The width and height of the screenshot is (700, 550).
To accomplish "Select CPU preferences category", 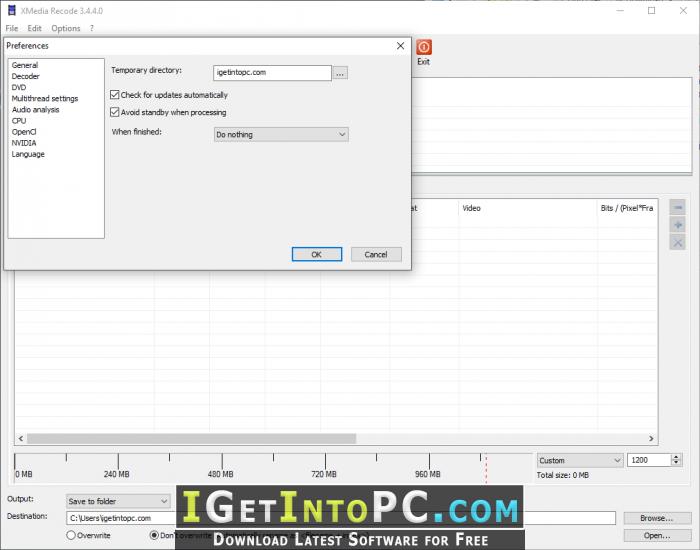I will (19, 121).
